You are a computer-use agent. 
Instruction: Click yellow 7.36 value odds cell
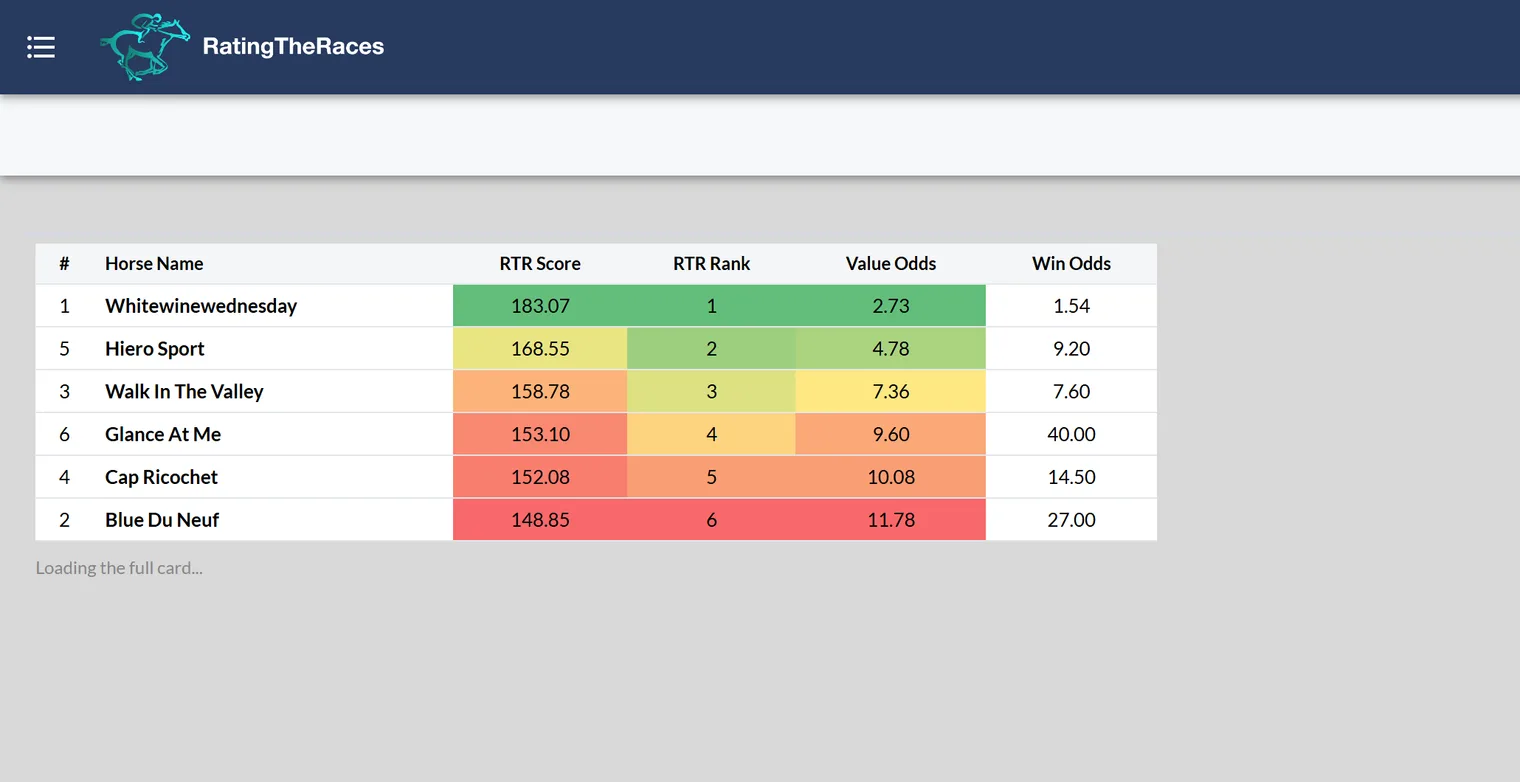(x=891, y=392)
